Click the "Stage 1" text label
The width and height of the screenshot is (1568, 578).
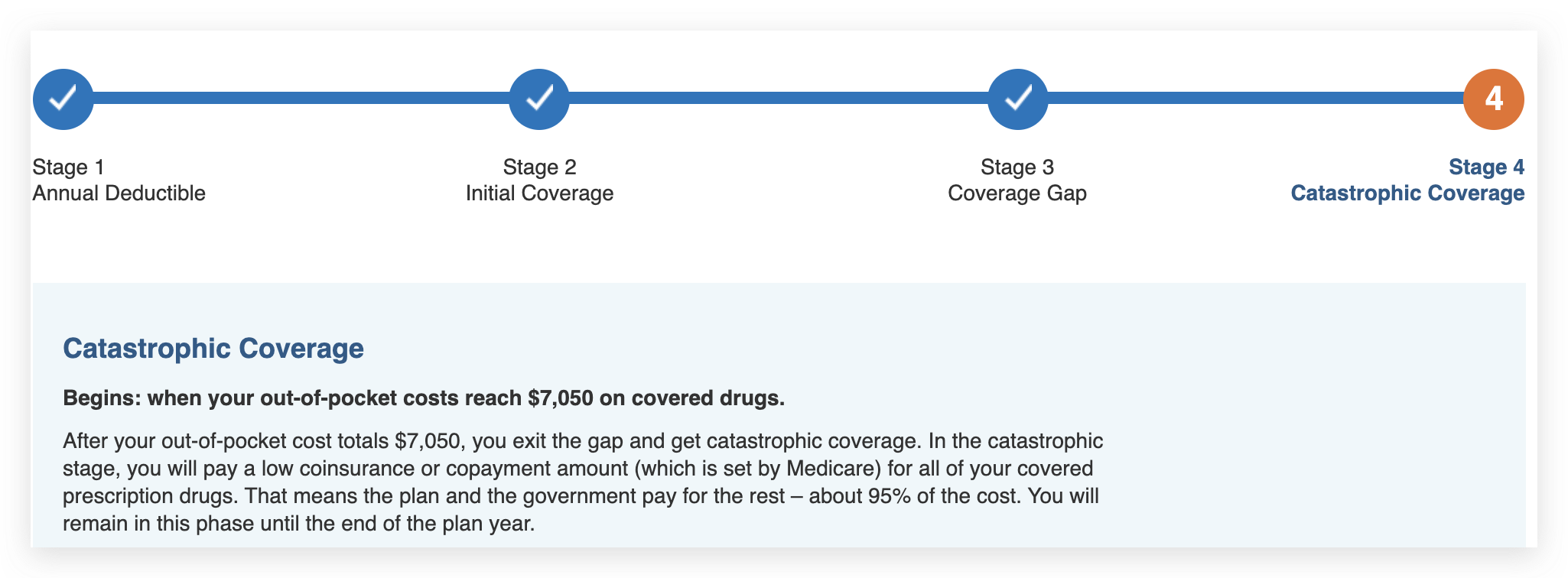click(x=68, y=167)
